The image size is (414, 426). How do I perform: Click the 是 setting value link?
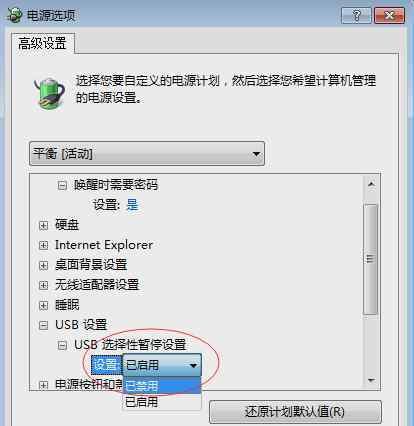(132, 205)
